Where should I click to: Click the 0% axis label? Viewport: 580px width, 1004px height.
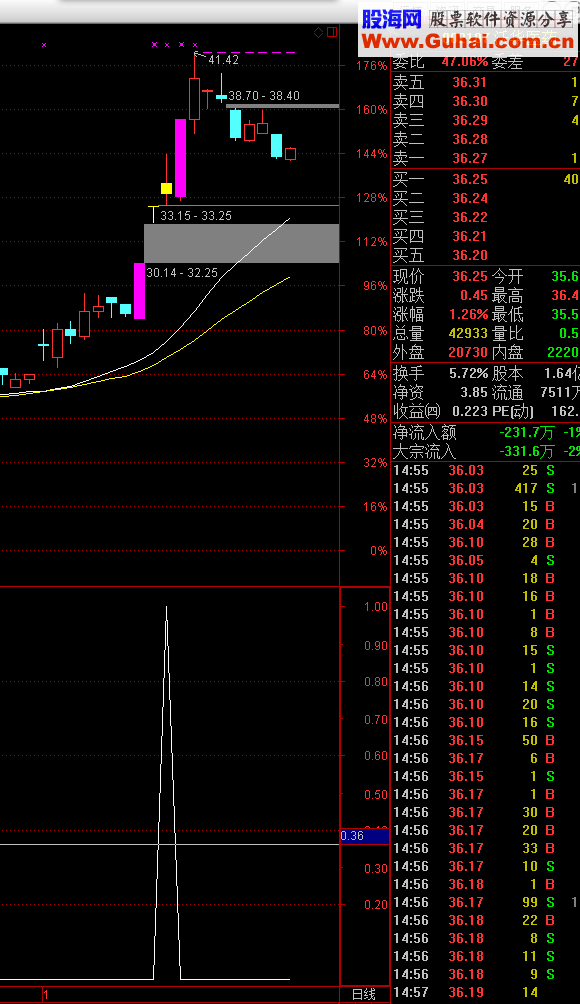pyautogui.click(x=378, y=550)
